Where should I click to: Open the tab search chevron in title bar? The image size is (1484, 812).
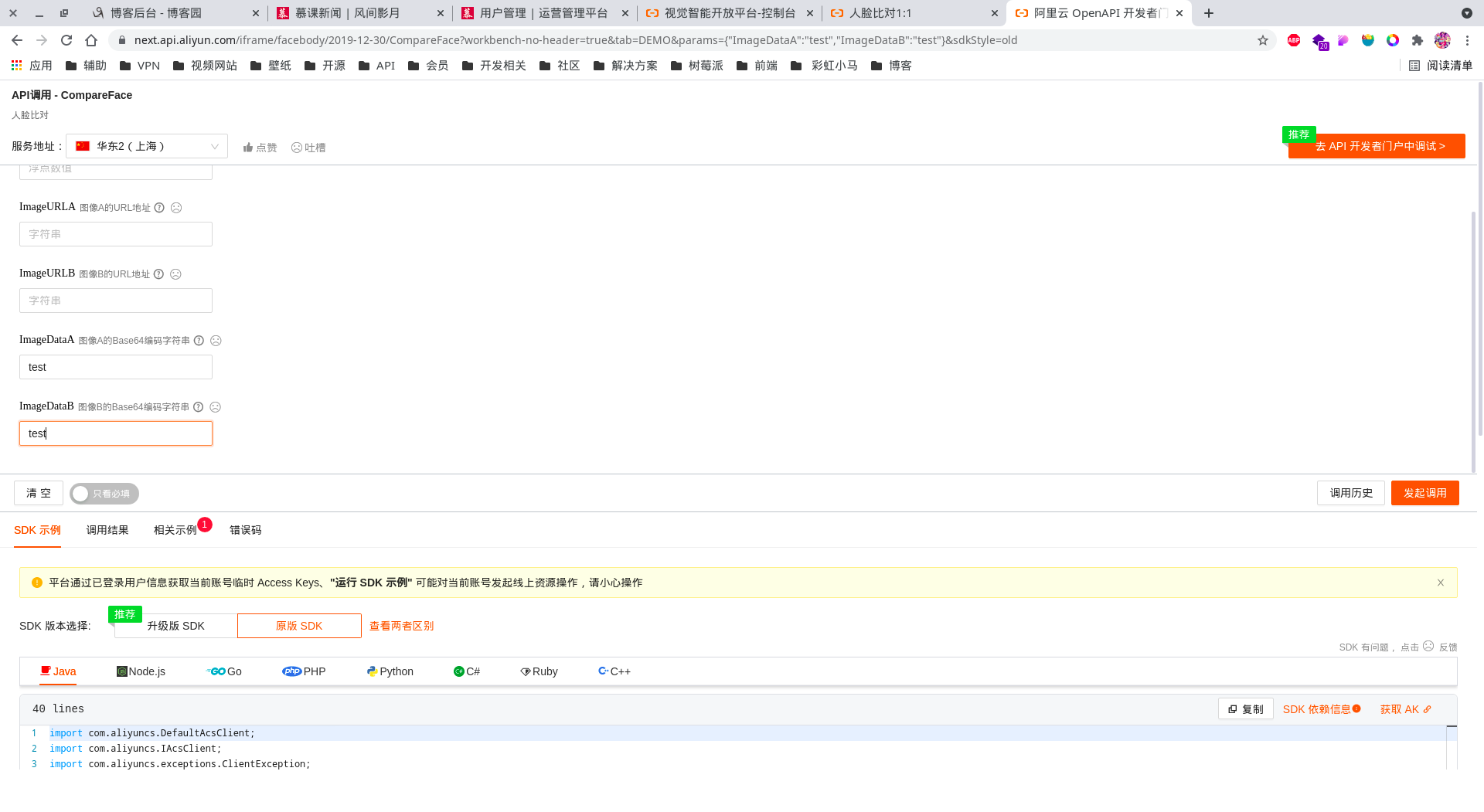coord(1467,13)
